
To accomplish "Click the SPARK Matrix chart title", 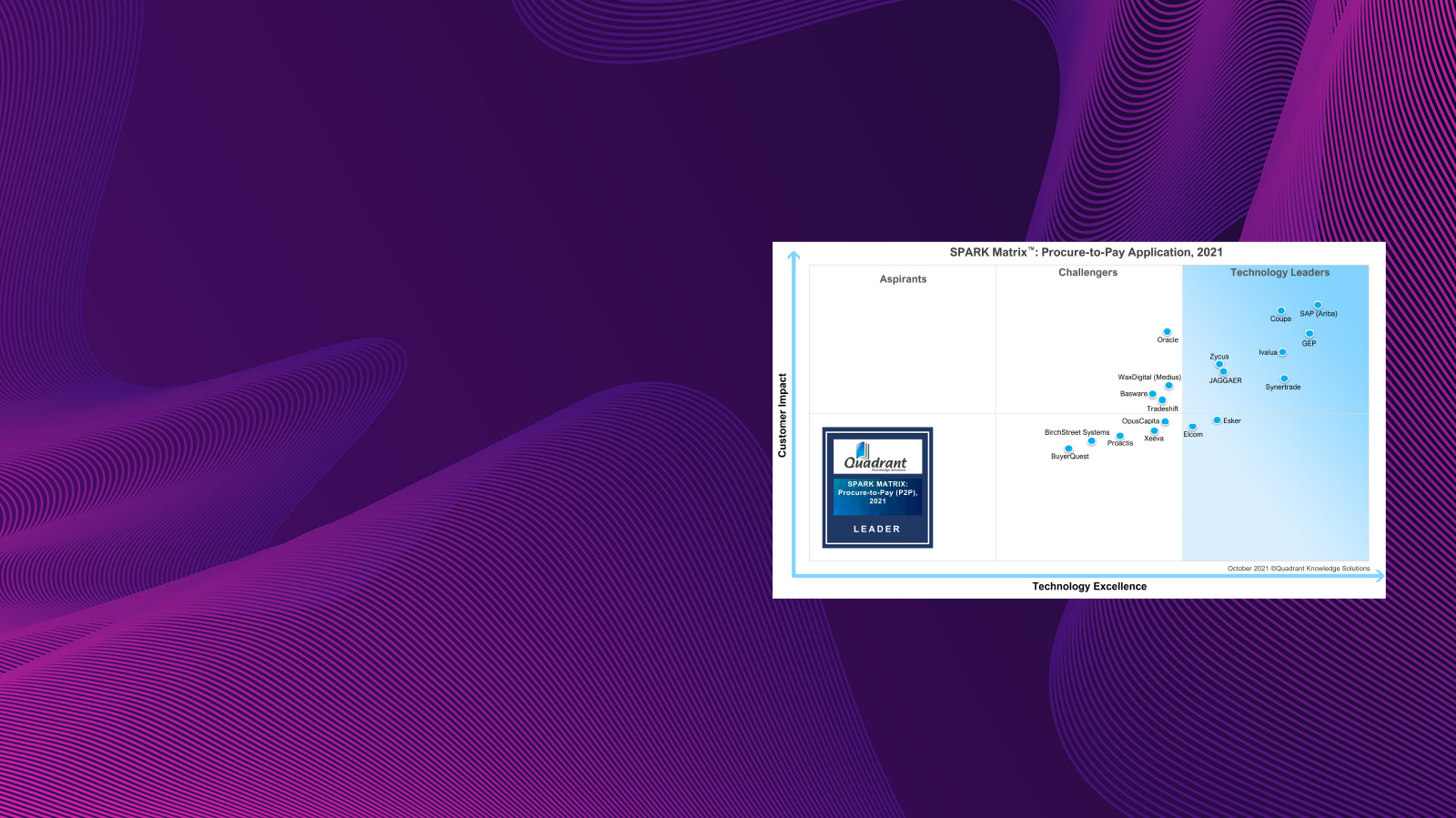I will tap(1087, 253).
